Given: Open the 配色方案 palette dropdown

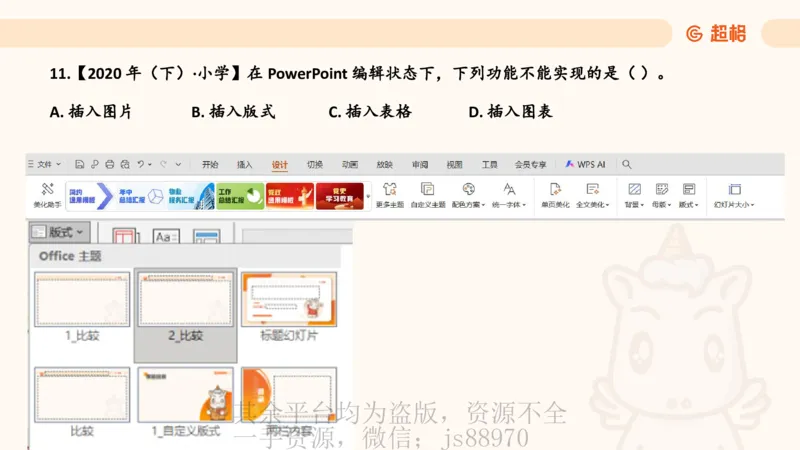Looking at the screenshot, I should pyautogui.click(x=468, y=195).
